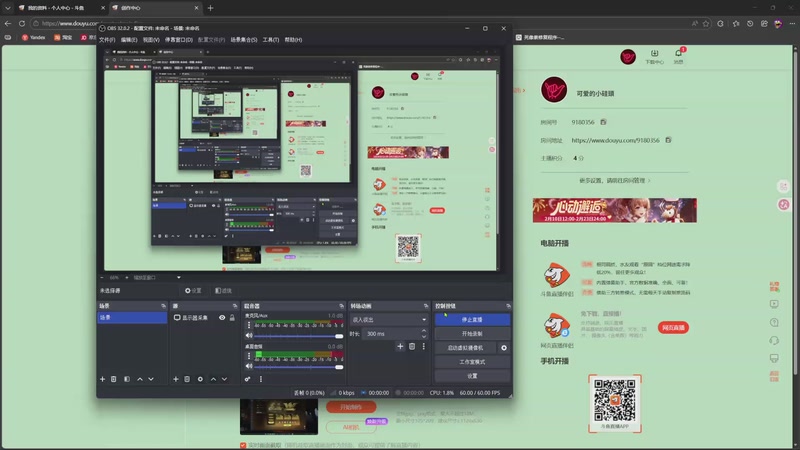Toggle checkbox beside cover thumbnail at bottom of Douyu page
The height and width of the screenshot is (450, 800).
(x=243, y=445)
